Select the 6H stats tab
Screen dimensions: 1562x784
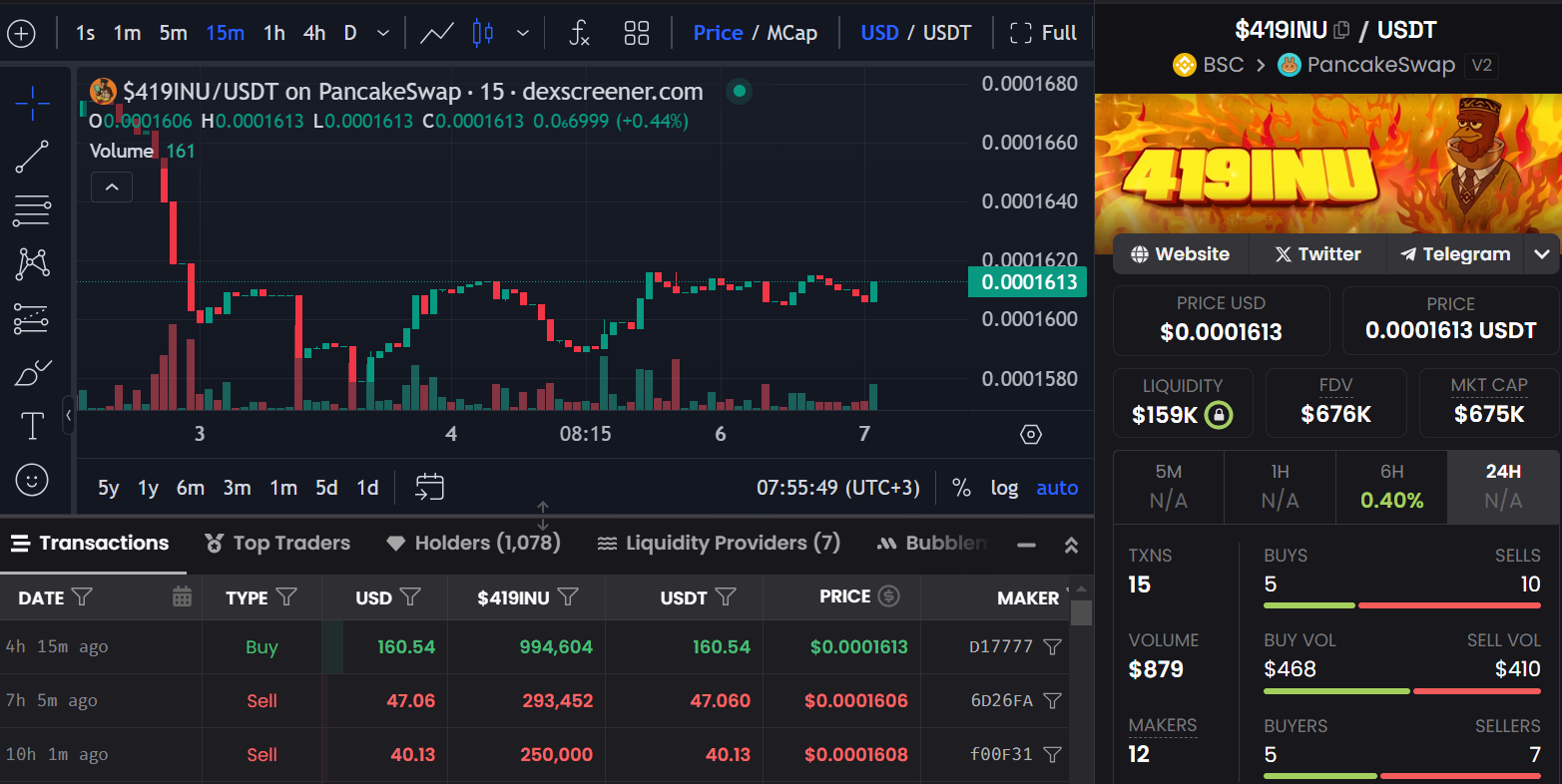pos(1391,487)
